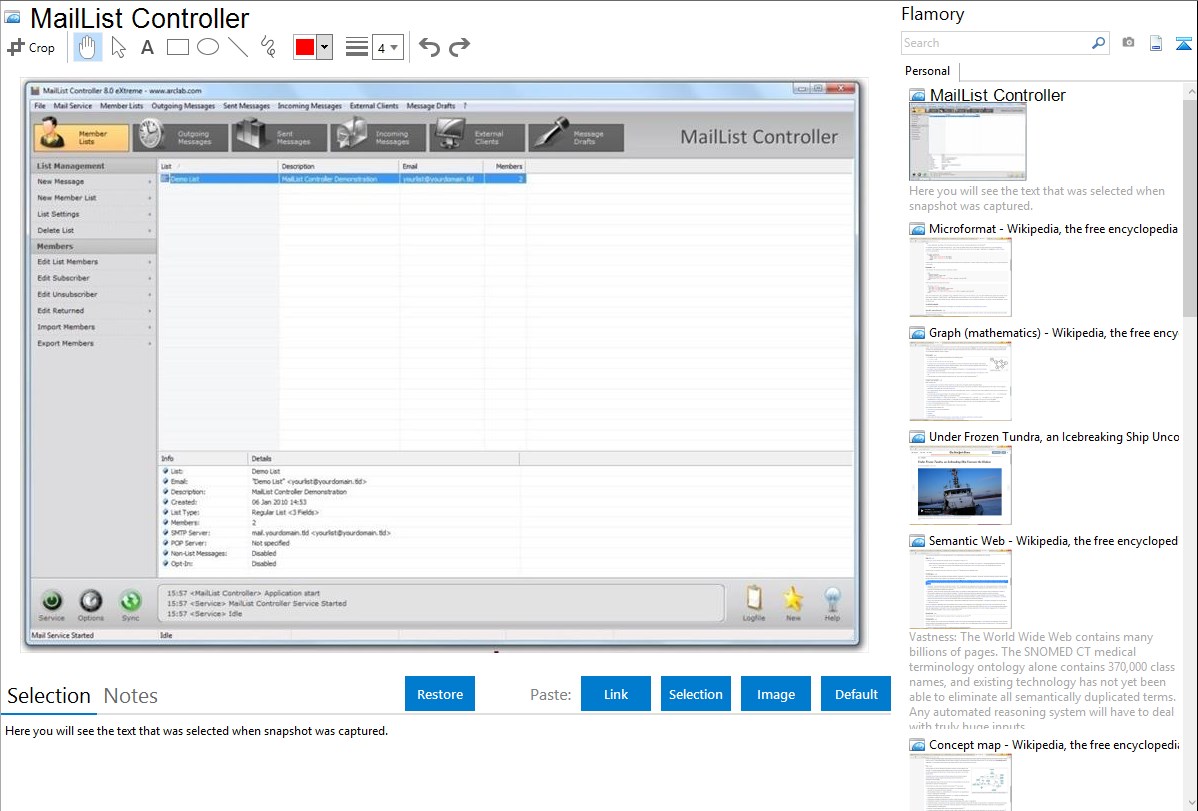Click the Logfile clipboard icon

coord(754,599)
